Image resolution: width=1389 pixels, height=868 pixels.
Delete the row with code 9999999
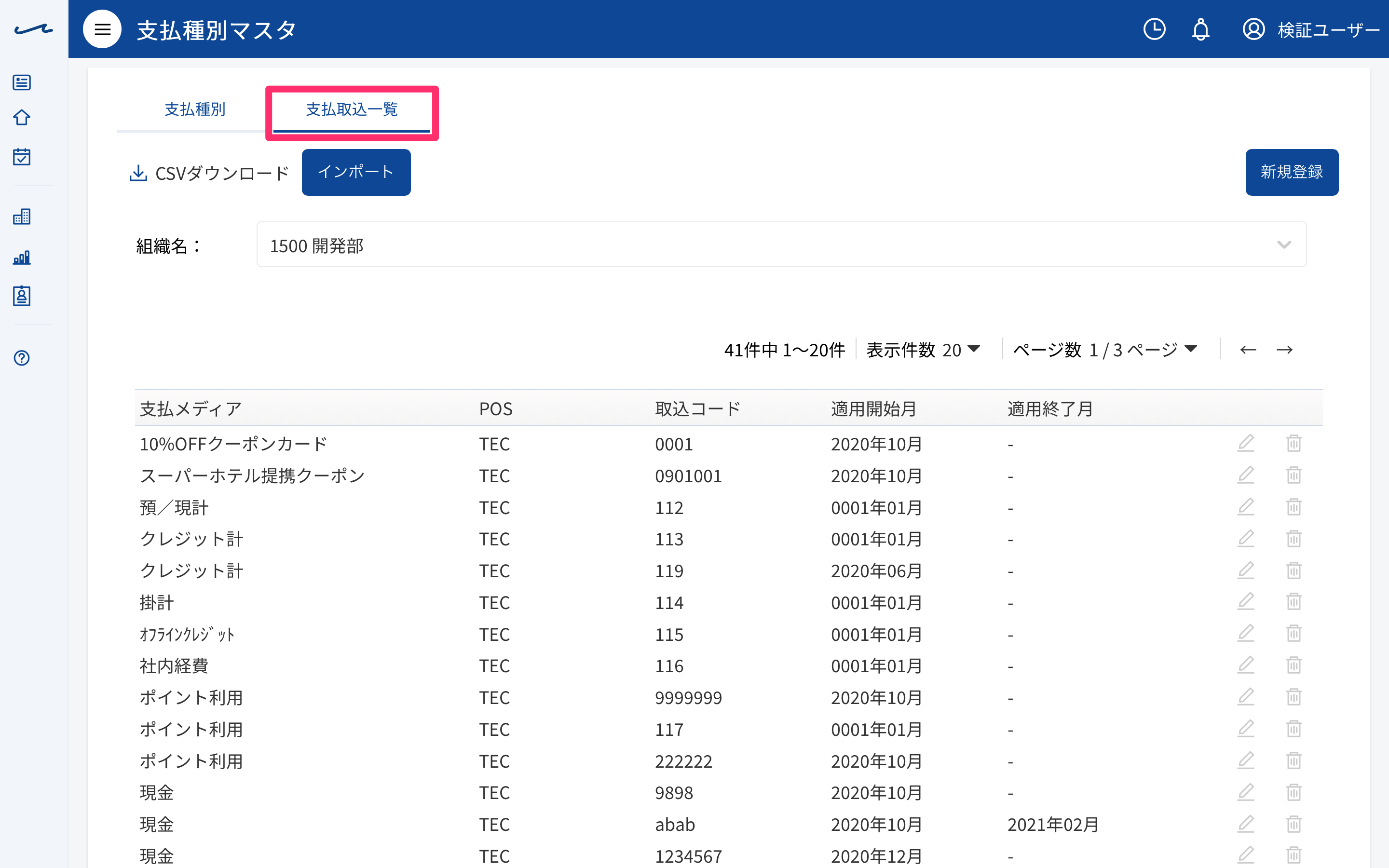click(x=1294, y=697)
